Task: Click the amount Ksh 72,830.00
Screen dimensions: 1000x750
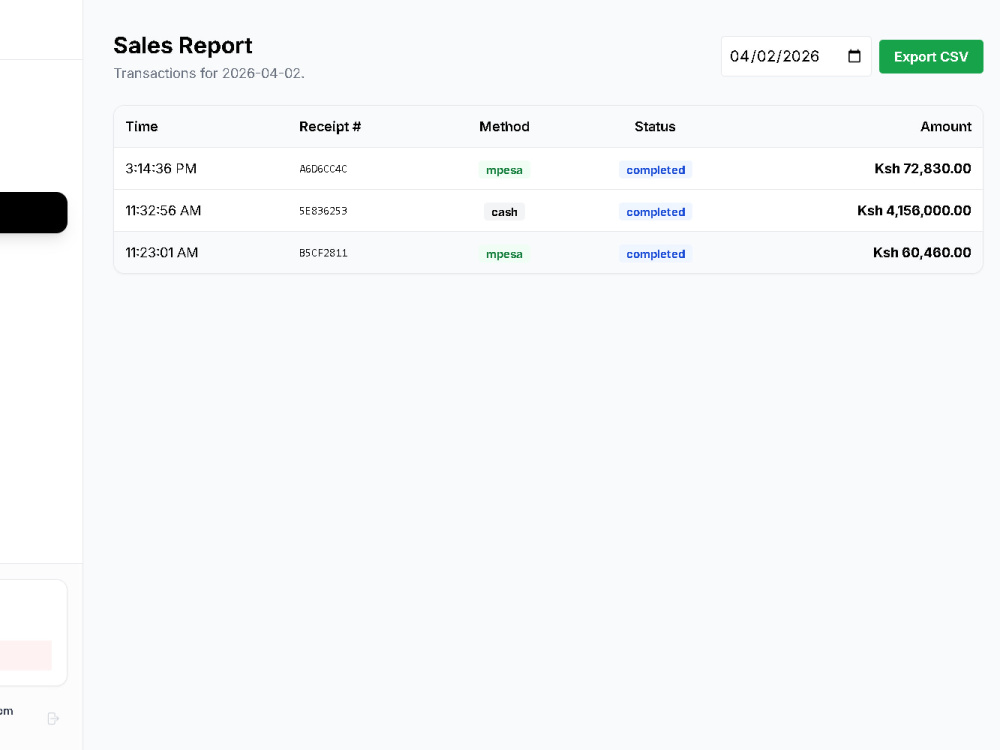Action: click(x=922, y=168)
